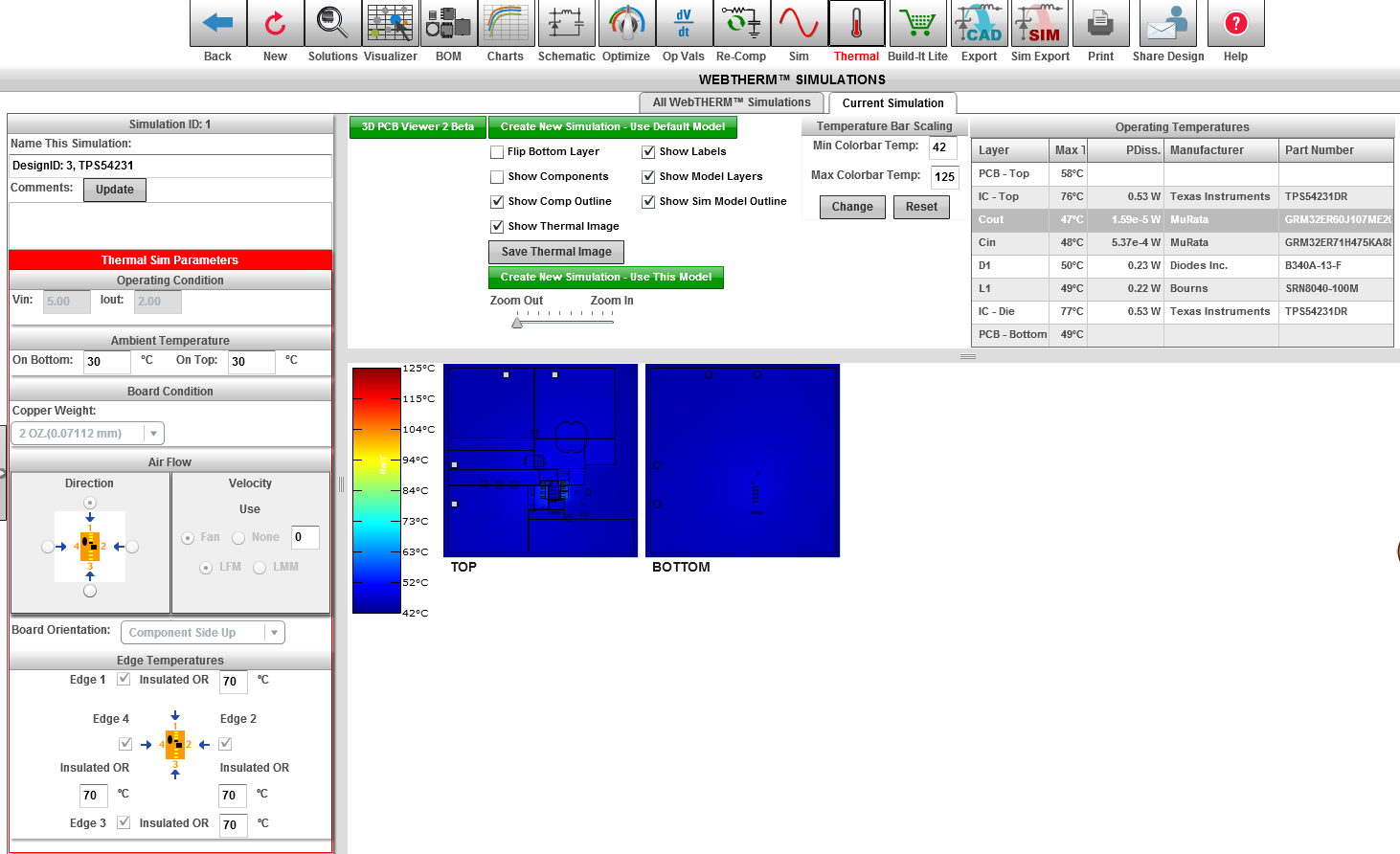Select the Current Simulation tab
This screenshot has height=854, width=1400.
[x=892, y=103]
